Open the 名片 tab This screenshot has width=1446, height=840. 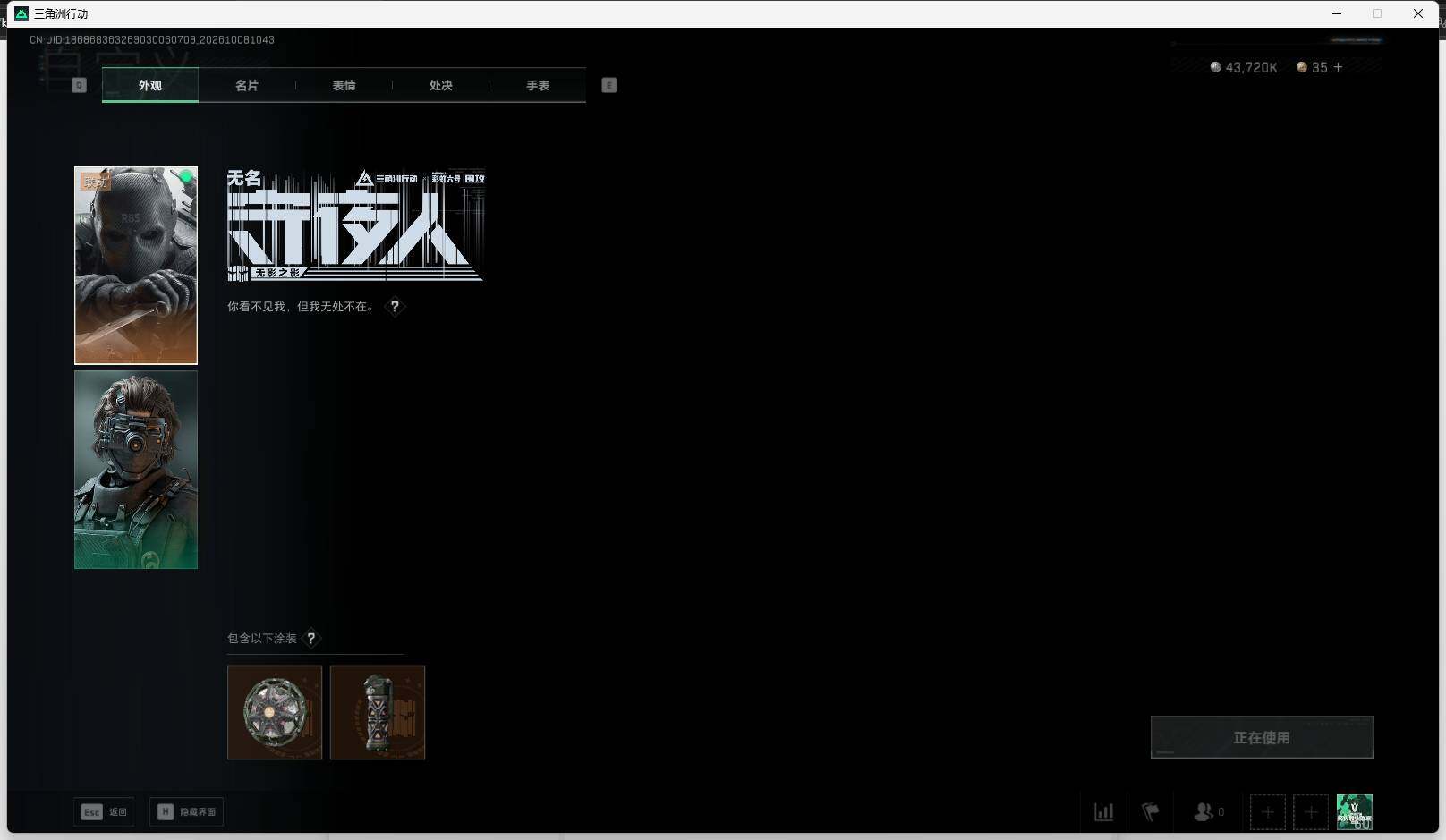click(247, 85)
